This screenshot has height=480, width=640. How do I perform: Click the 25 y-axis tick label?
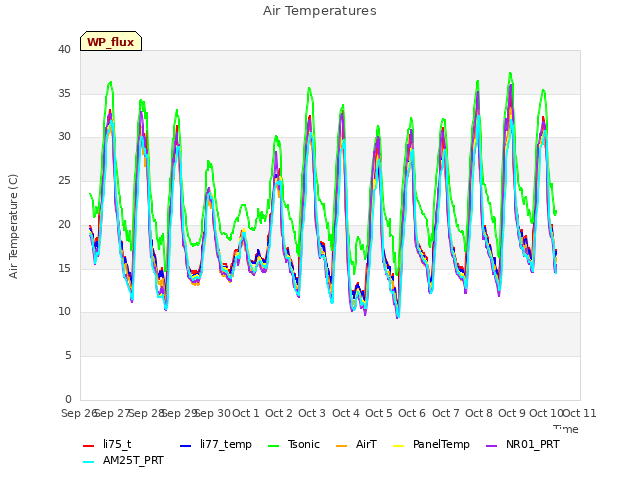click(64, 180)
